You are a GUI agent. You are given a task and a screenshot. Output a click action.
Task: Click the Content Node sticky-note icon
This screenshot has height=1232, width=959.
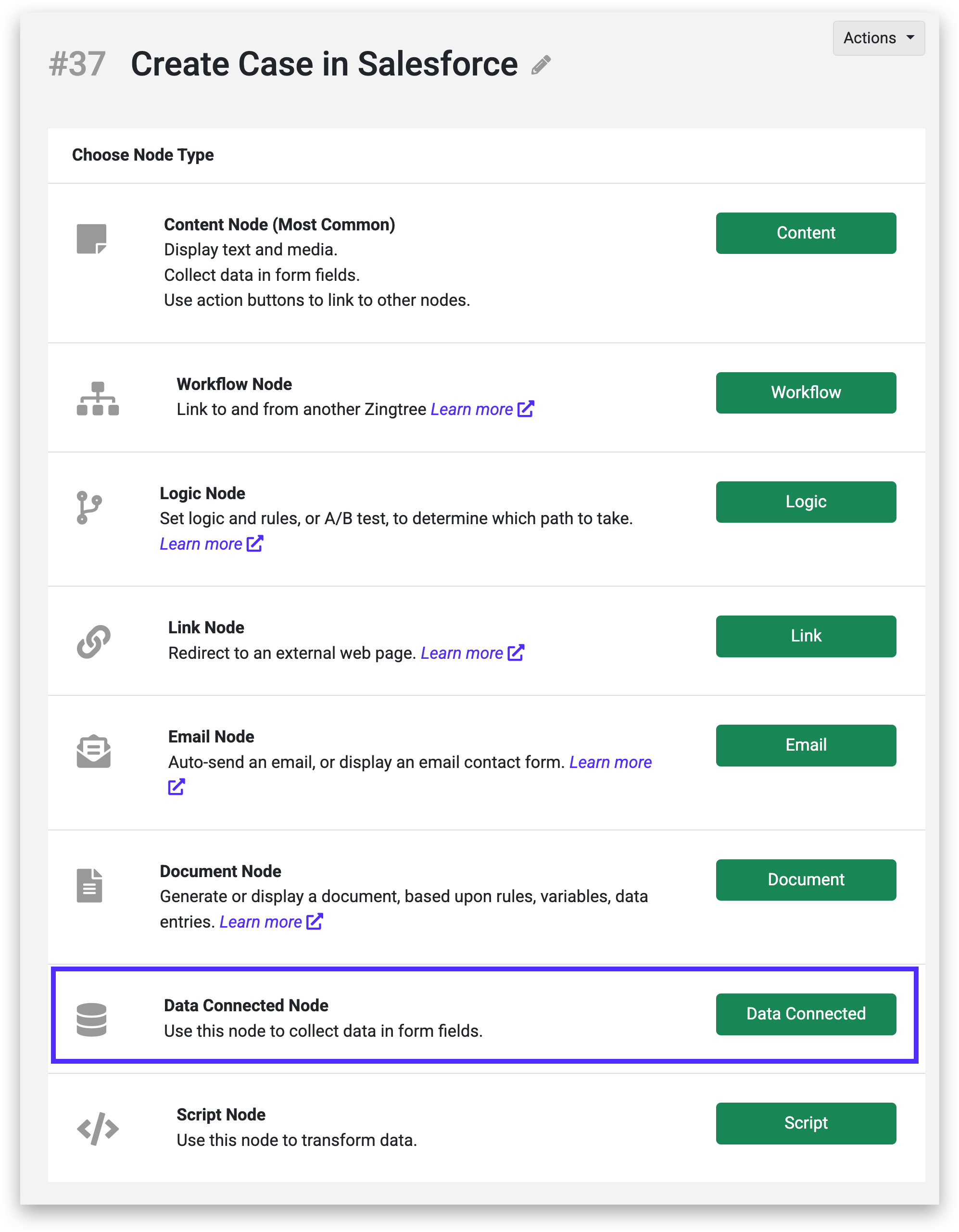tap(91, 239)
